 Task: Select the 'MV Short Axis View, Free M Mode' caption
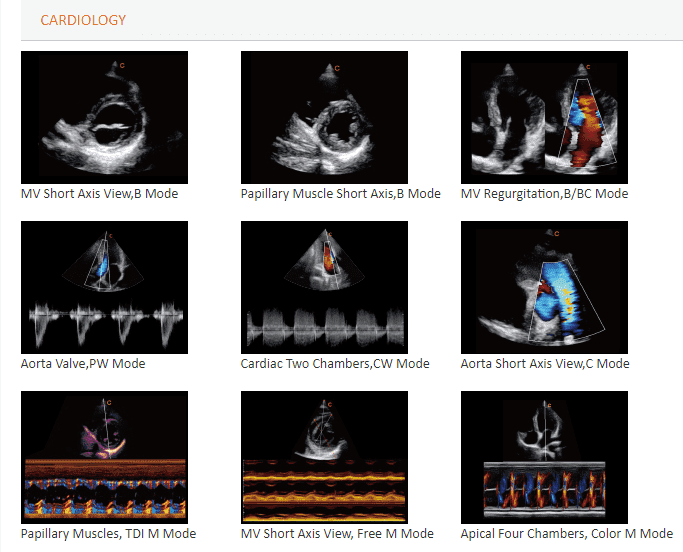pos(337,534)
